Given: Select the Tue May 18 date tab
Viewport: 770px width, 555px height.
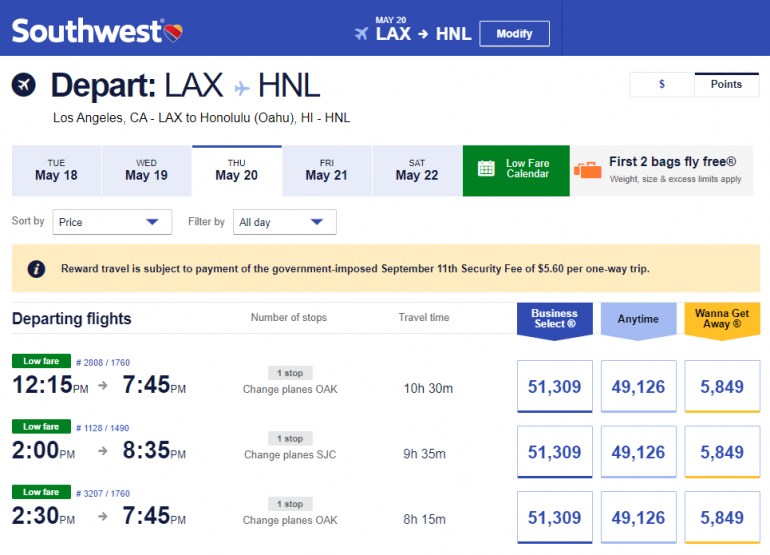Looking at the screenshot, I should (x=56, y=170).
